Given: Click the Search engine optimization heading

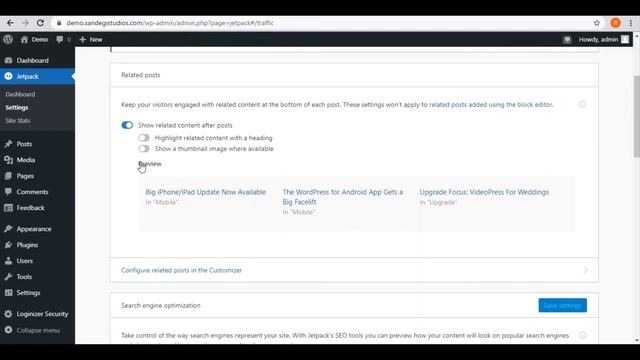Looking at the screenshot, I should point(161,305).
